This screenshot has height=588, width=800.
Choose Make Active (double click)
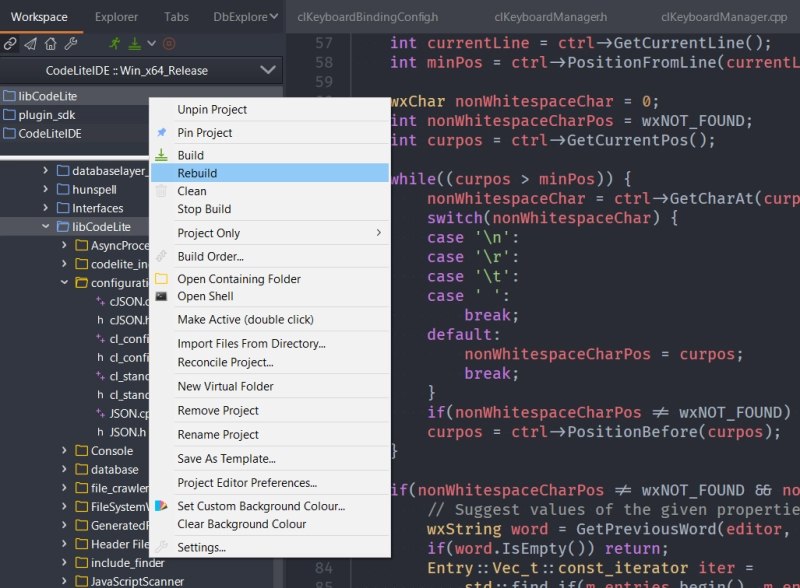coord(270,320)
